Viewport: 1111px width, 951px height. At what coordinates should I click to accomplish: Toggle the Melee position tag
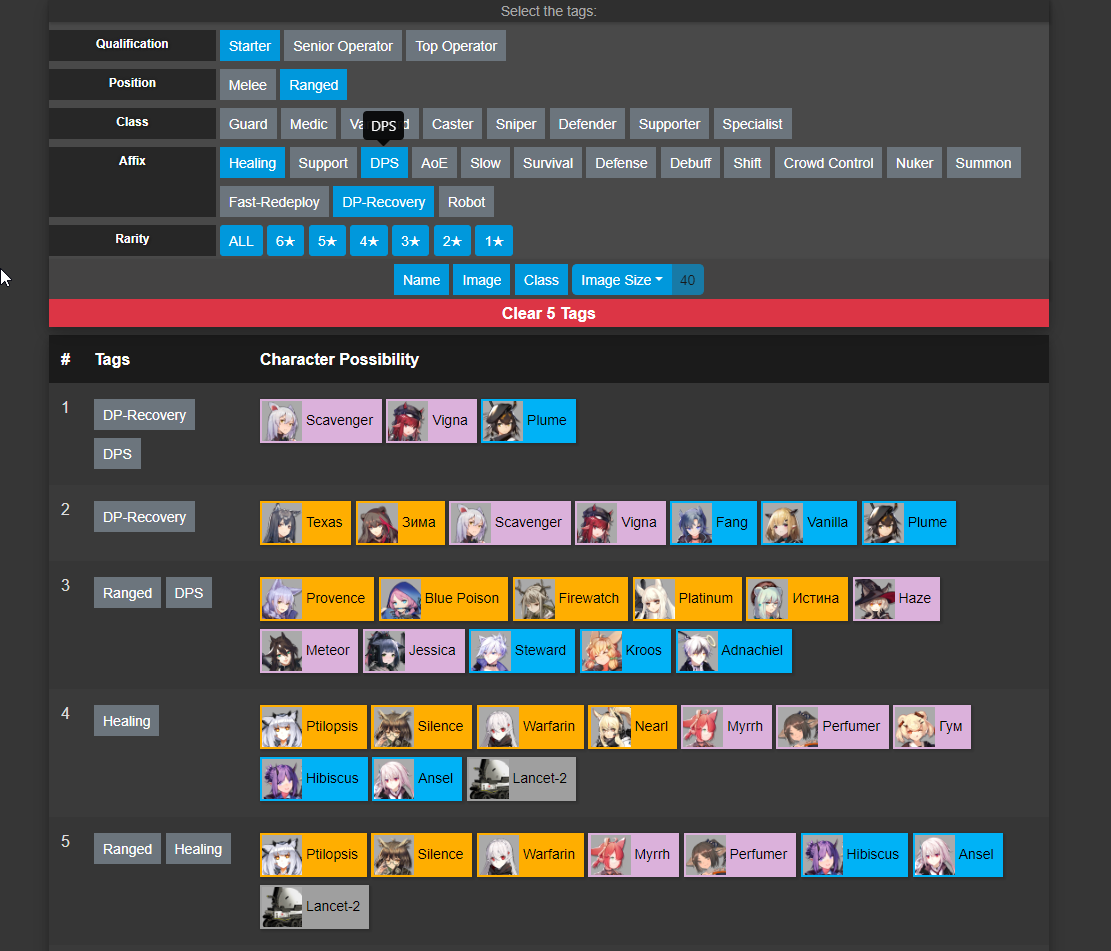(247, 85)
